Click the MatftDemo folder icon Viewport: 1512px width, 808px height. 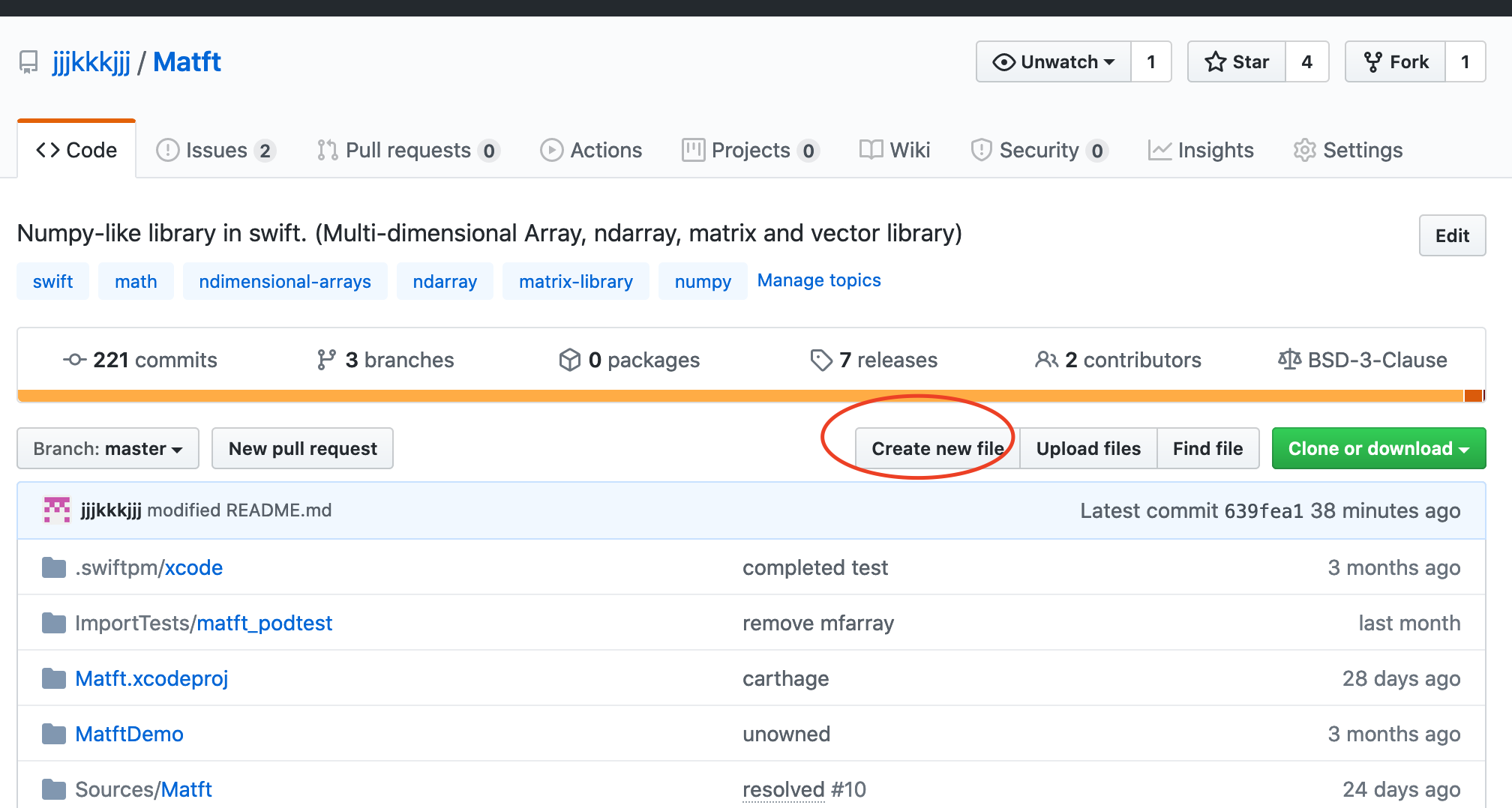[54, 734]
